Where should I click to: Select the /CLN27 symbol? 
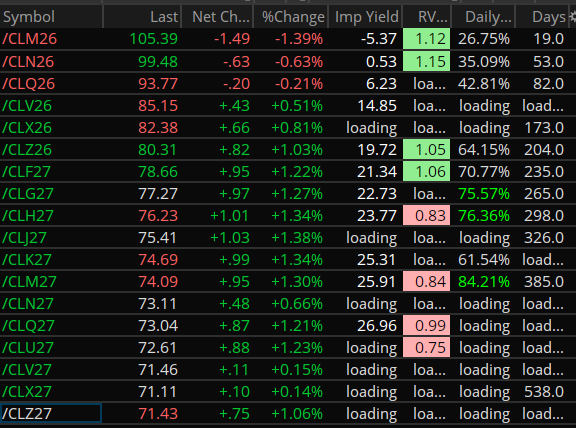tap(28, 304)
